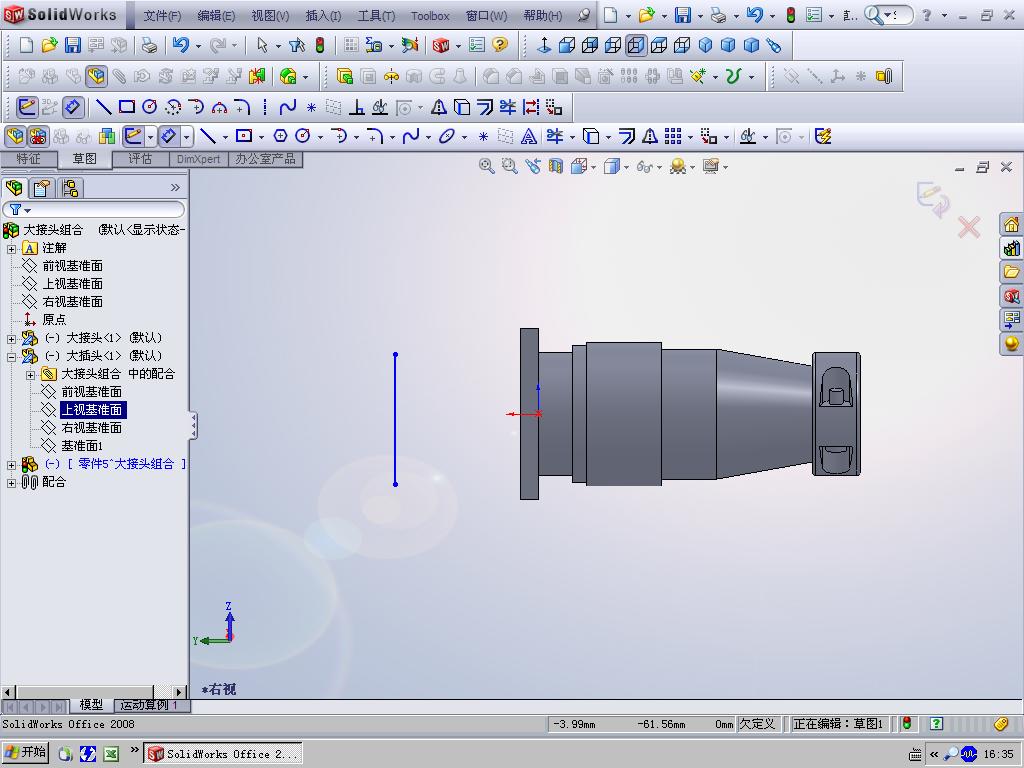The height and width of the screenshot is (768, 1024).
Task: Click the selection filter toggle icon
Action: click(x=296, y=45)
